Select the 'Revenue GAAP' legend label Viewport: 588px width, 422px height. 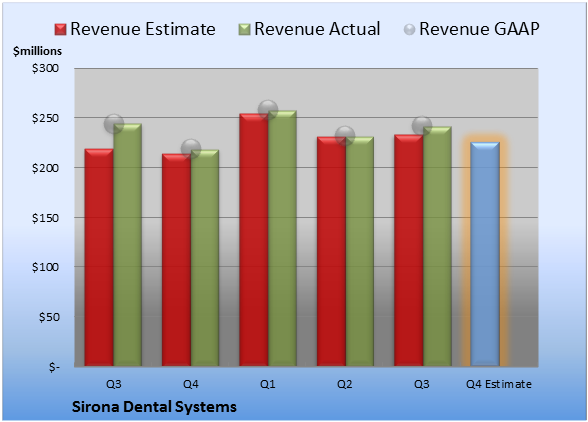coord(479,29)
